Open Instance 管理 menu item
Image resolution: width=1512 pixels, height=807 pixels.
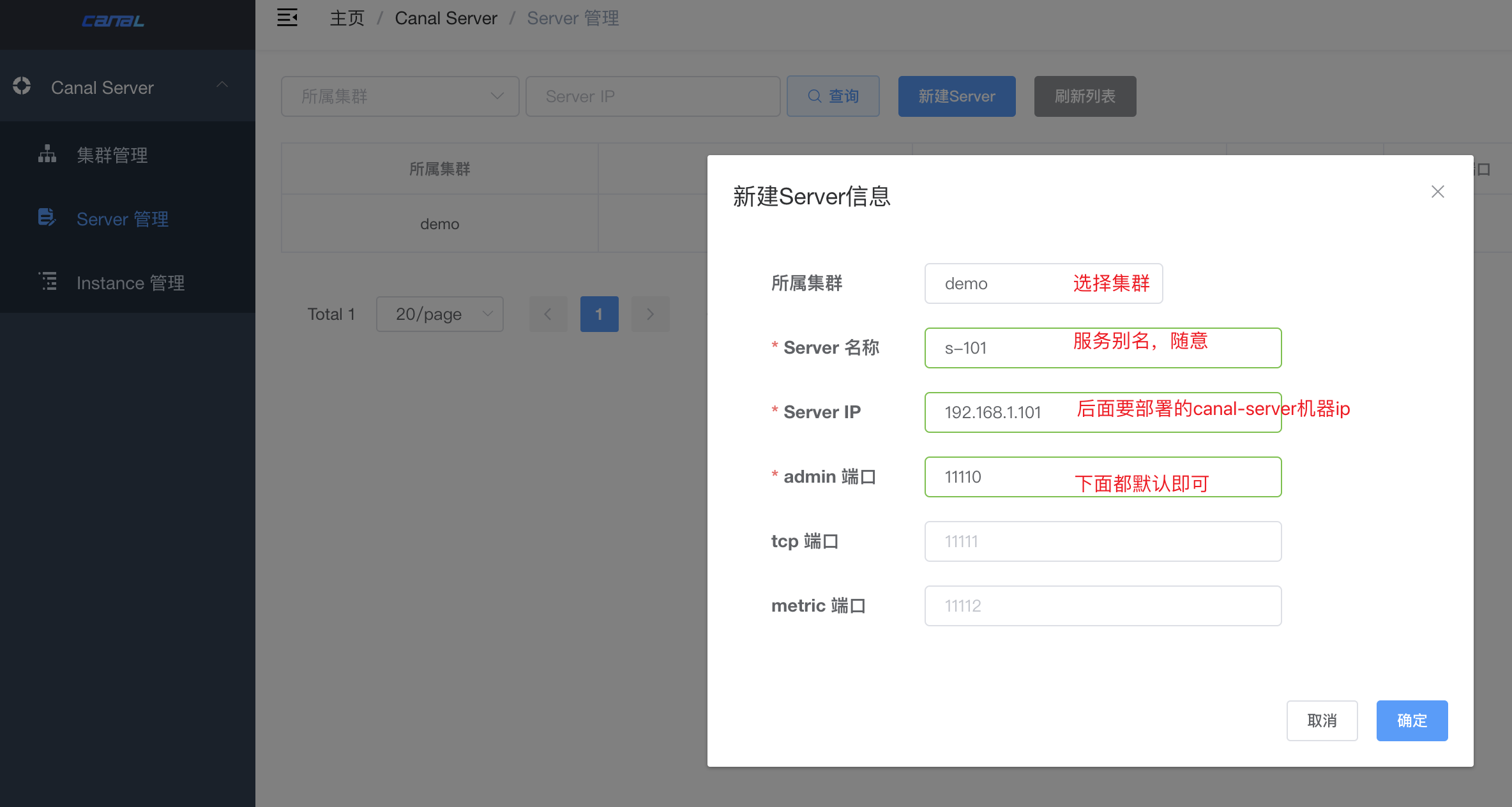tap(128, 282)
